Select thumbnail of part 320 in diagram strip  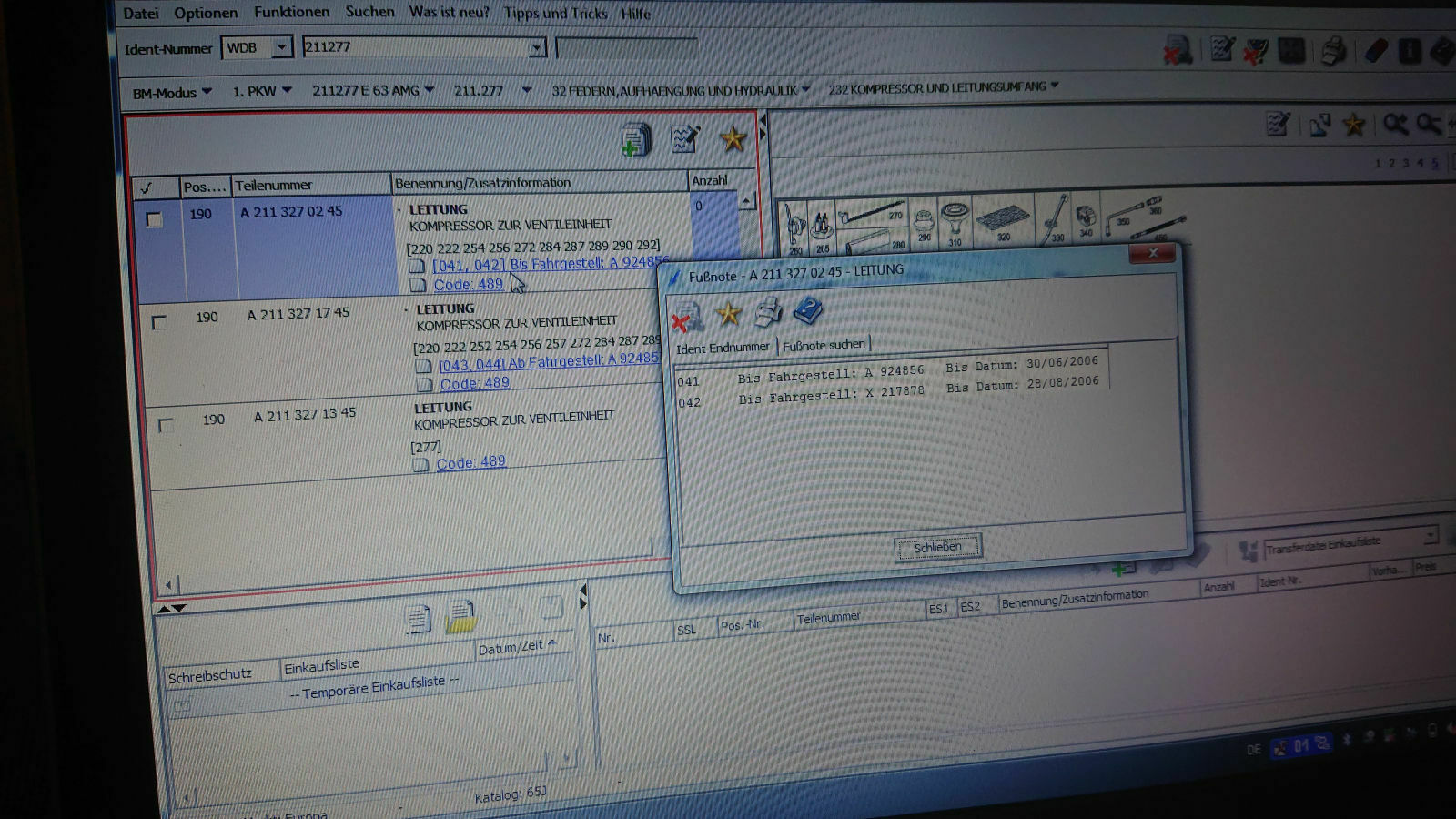(x=1002, y=221)
